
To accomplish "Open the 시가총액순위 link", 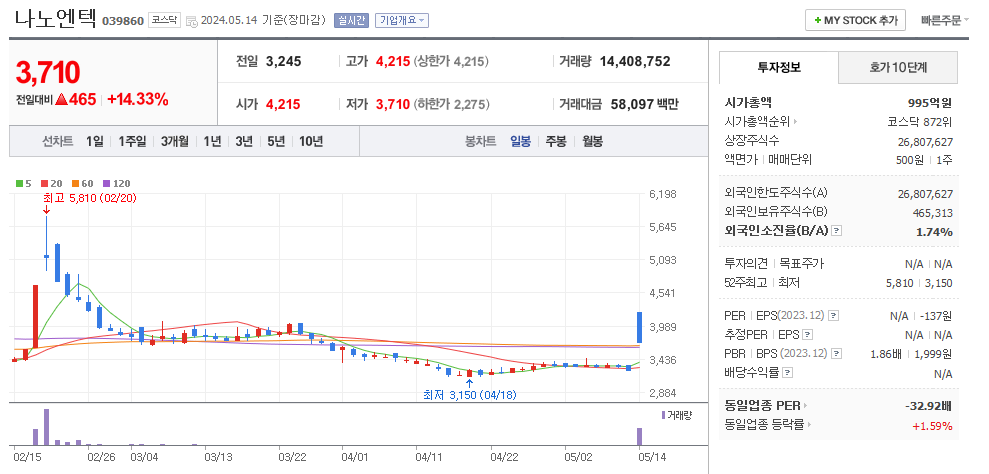I will point(761,122).
